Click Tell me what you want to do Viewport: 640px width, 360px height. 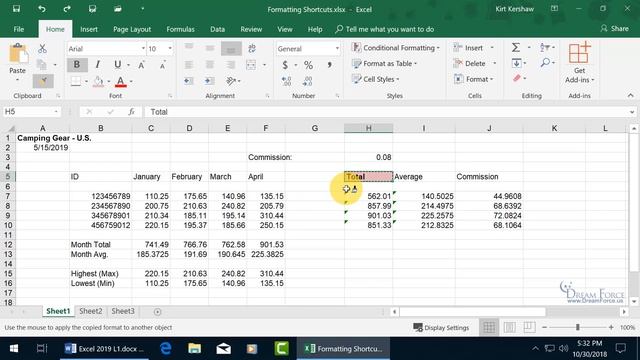(384, 29)
